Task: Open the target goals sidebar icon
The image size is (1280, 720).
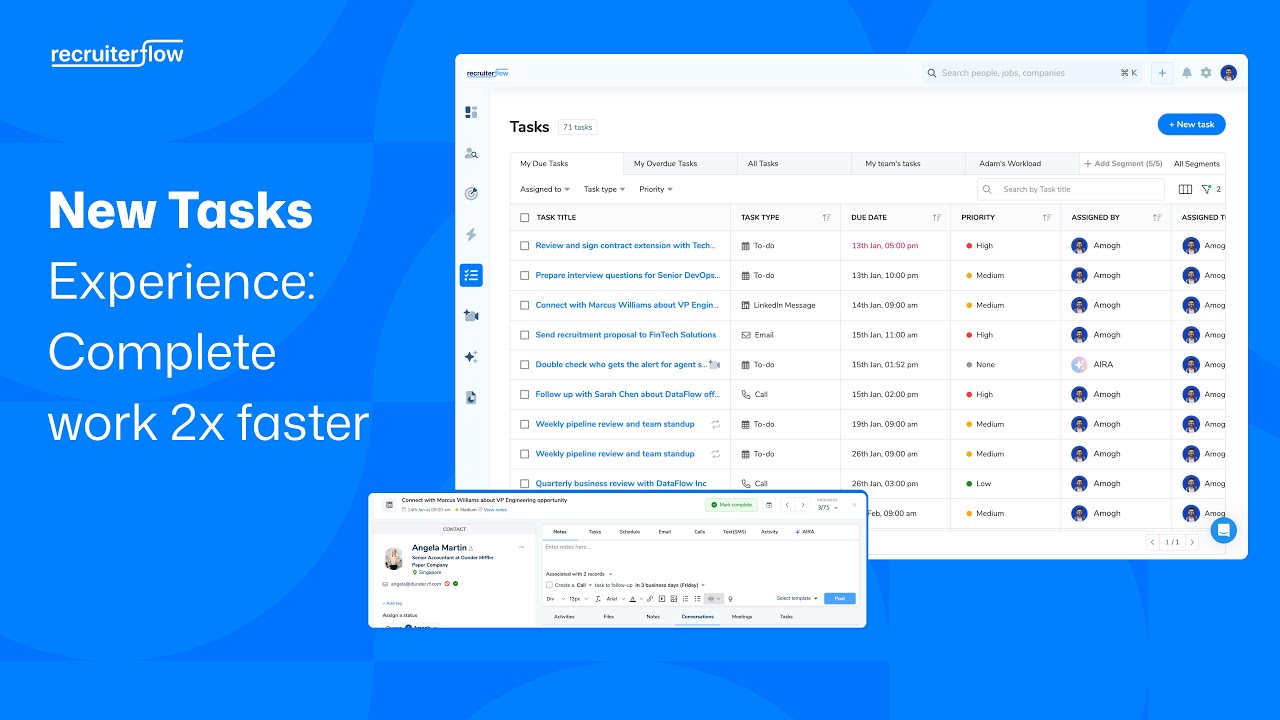Action: pos(471,194)
